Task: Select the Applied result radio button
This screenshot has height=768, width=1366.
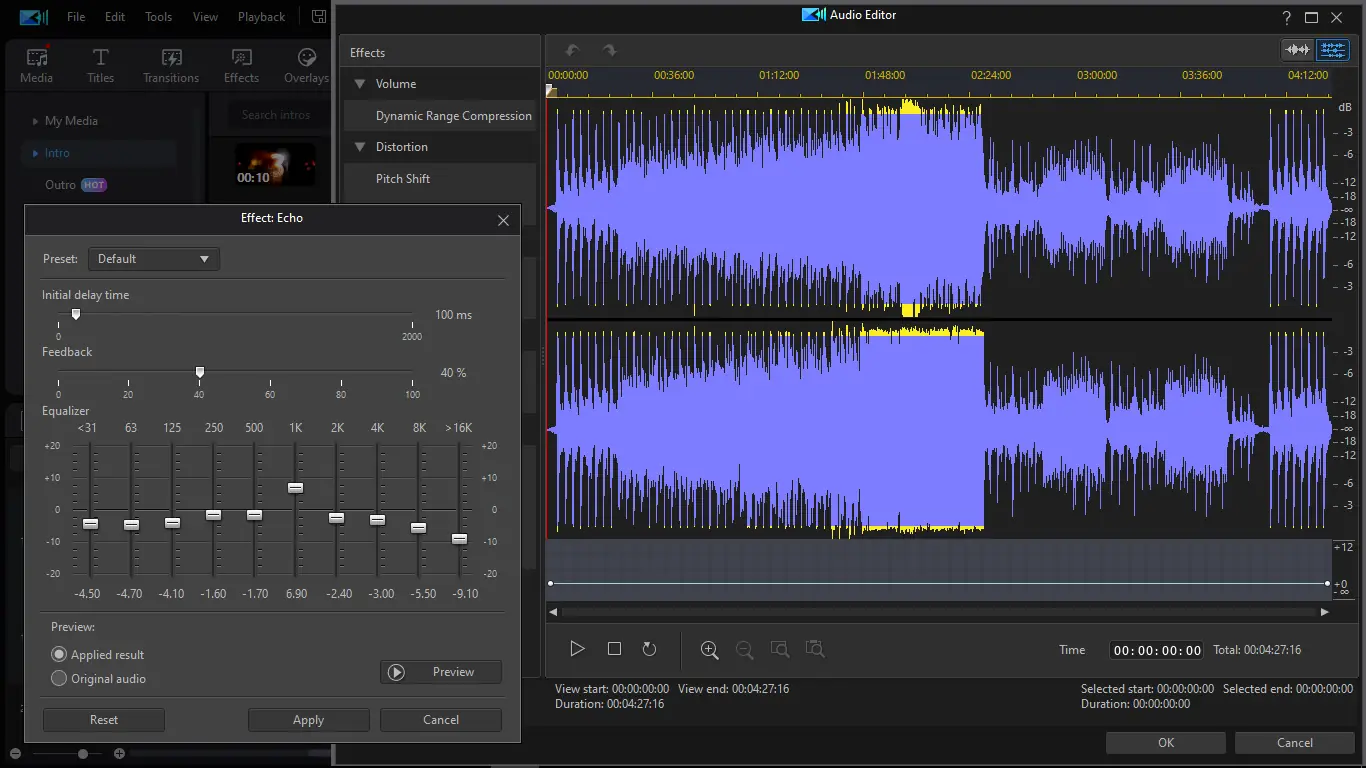Action: (x=59, y=654)
